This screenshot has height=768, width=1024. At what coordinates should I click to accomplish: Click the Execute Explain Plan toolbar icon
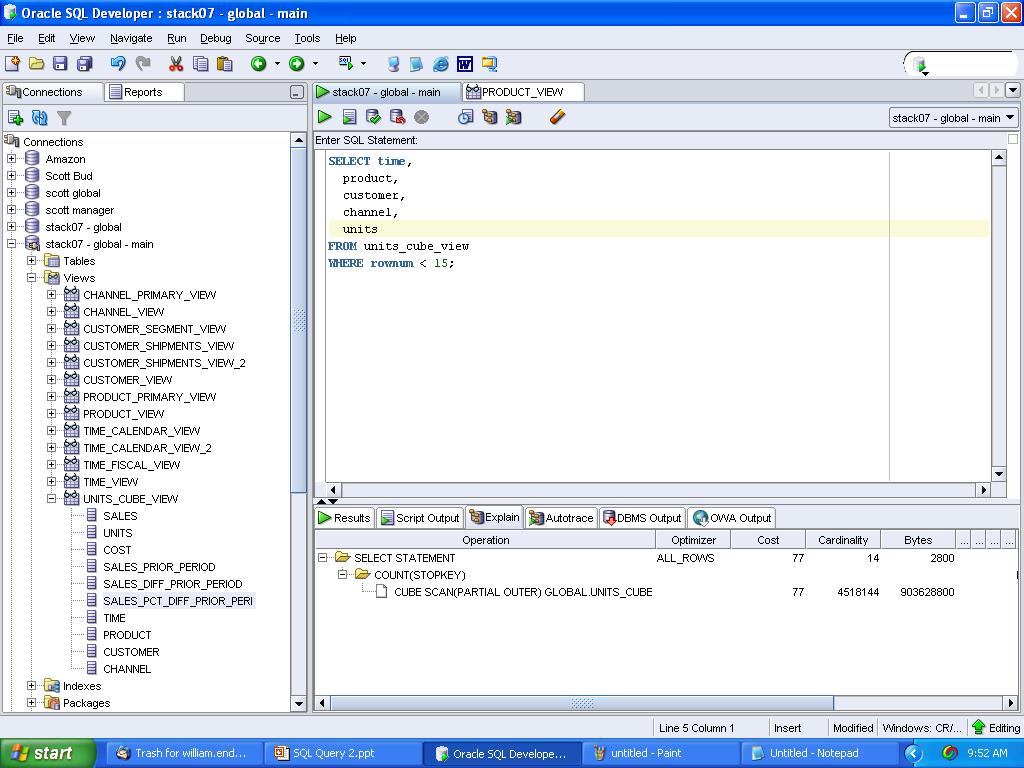point(489,117)
